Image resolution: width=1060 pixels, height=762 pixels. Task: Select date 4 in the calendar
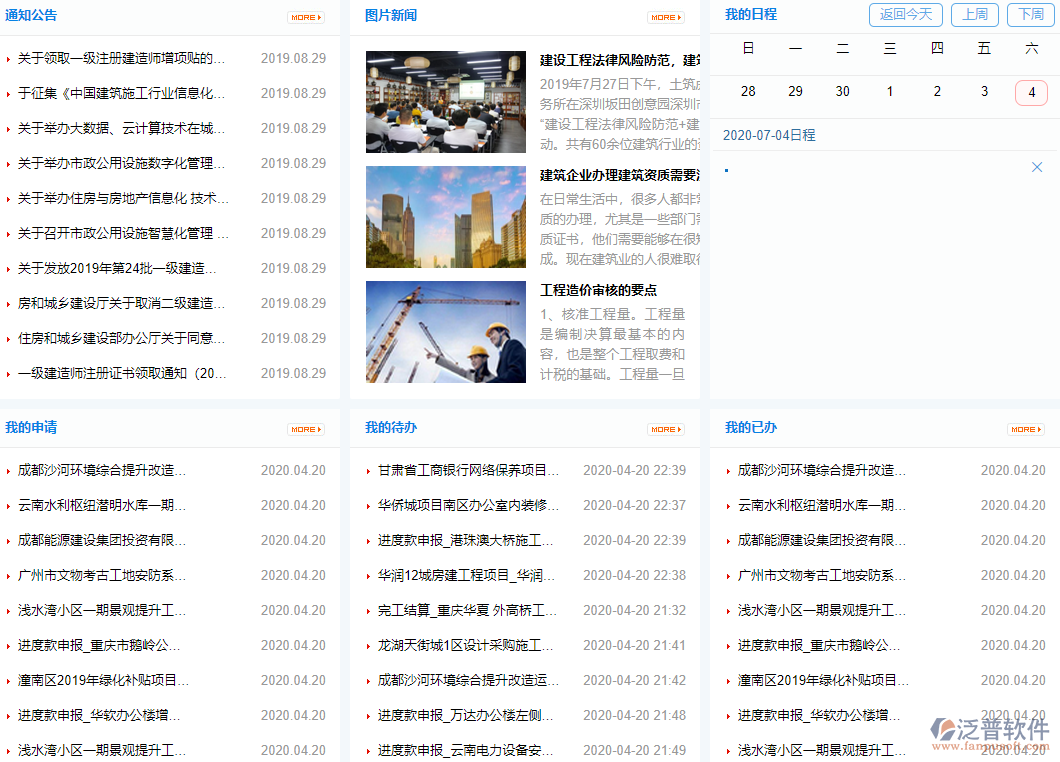pyautogui.click(x=1031, y=91)
